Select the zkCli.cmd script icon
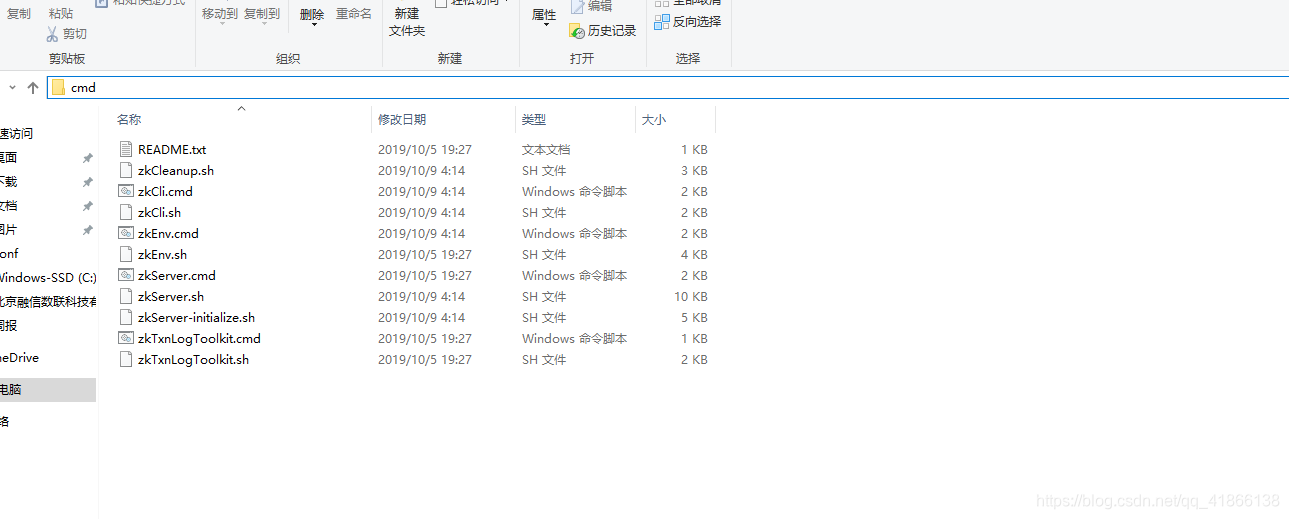 (x=126, y=191)
